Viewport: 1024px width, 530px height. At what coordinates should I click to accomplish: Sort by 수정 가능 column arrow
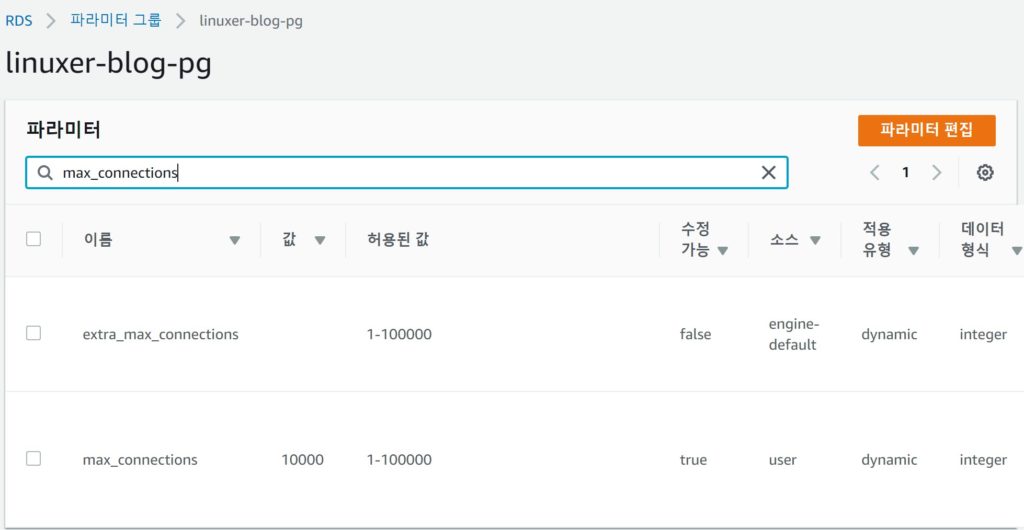pyautogui.click(x=722, y=251)
